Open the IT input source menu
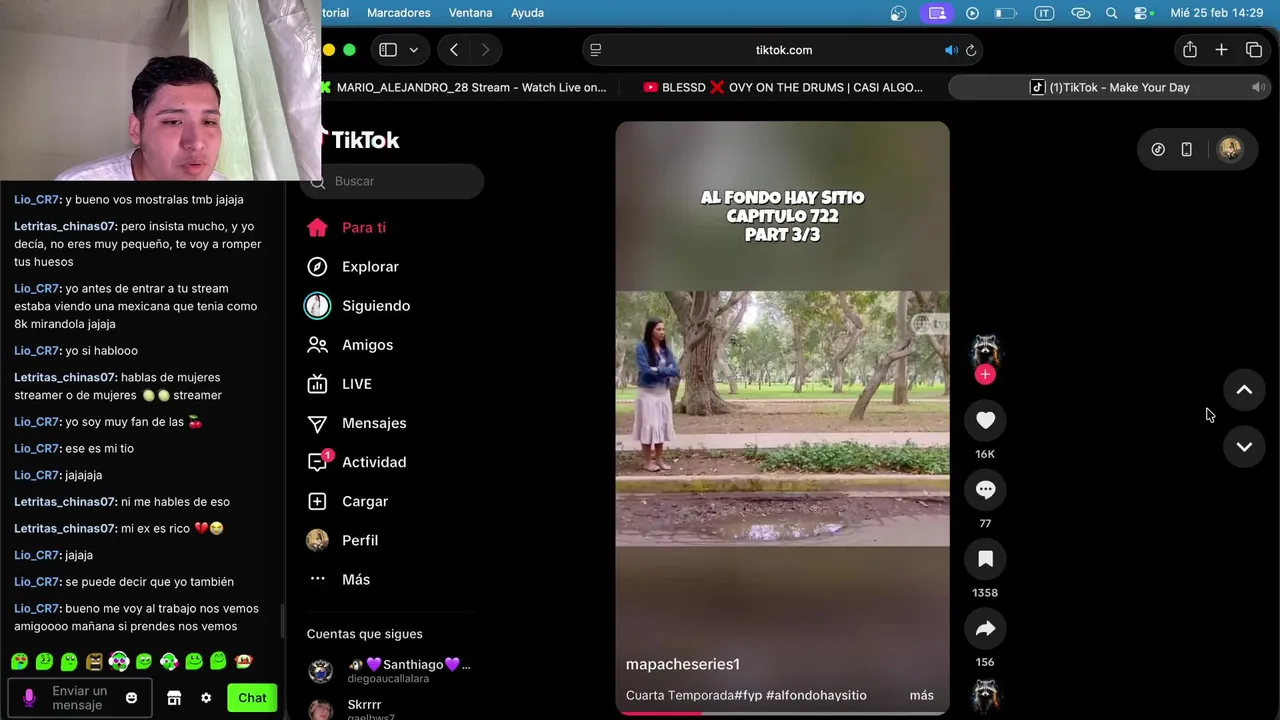The width and height of the screenshot is (1280, 720). coord(1044,13)
